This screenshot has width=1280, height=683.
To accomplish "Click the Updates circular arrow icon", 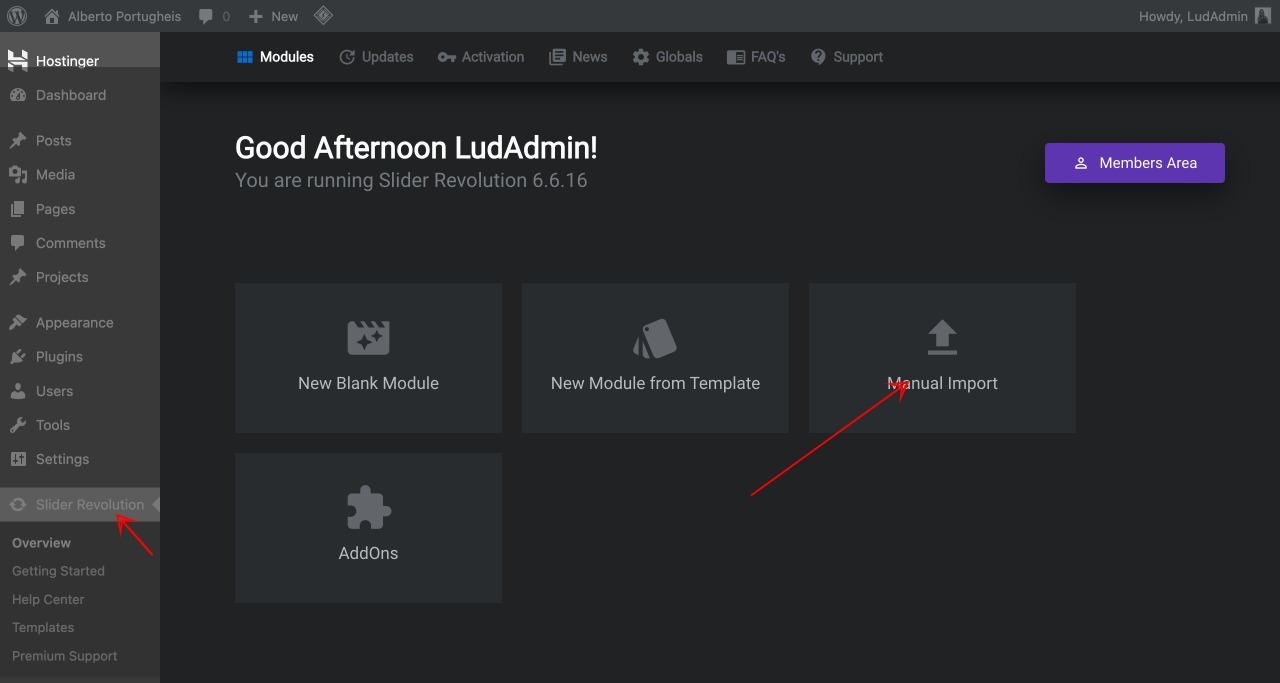I will click(x=347, y=57).
